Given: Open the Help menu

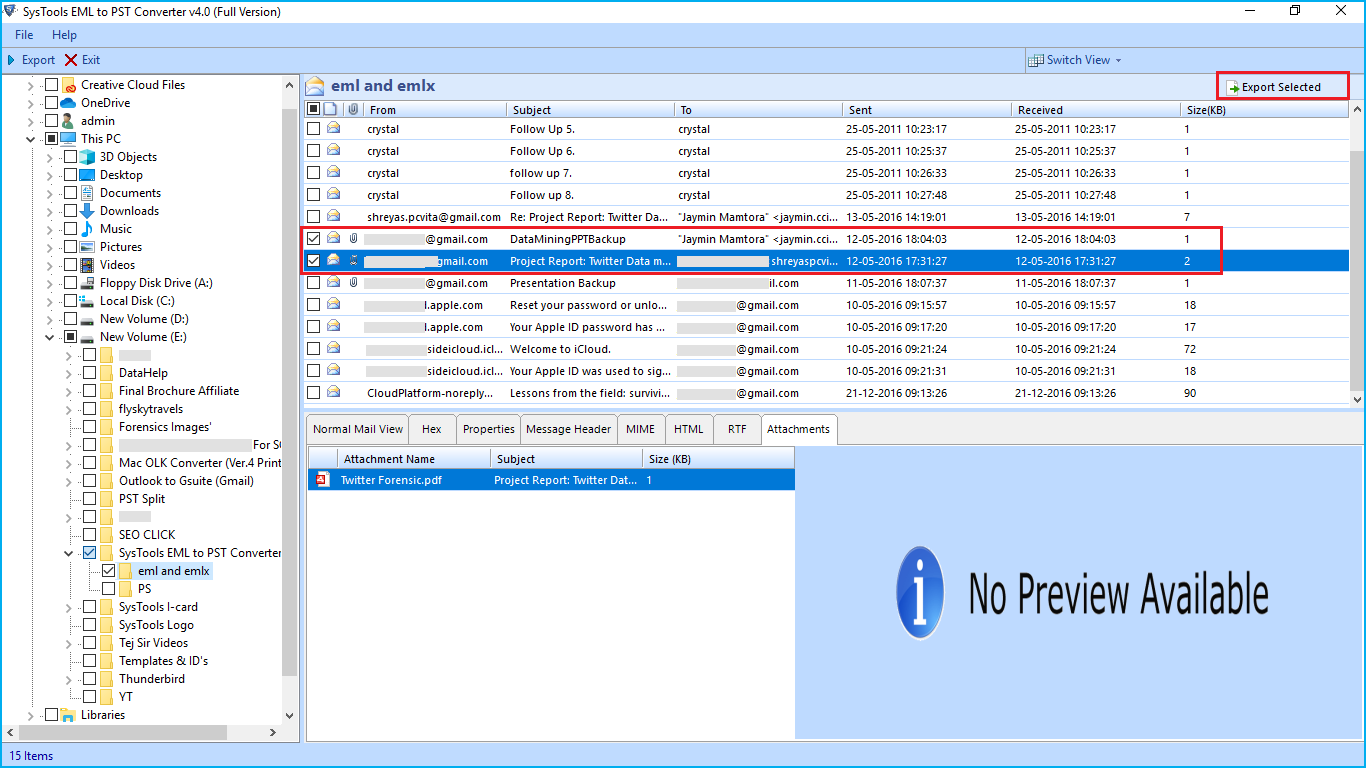Looking at the screenshot, I should coord(64,35).
